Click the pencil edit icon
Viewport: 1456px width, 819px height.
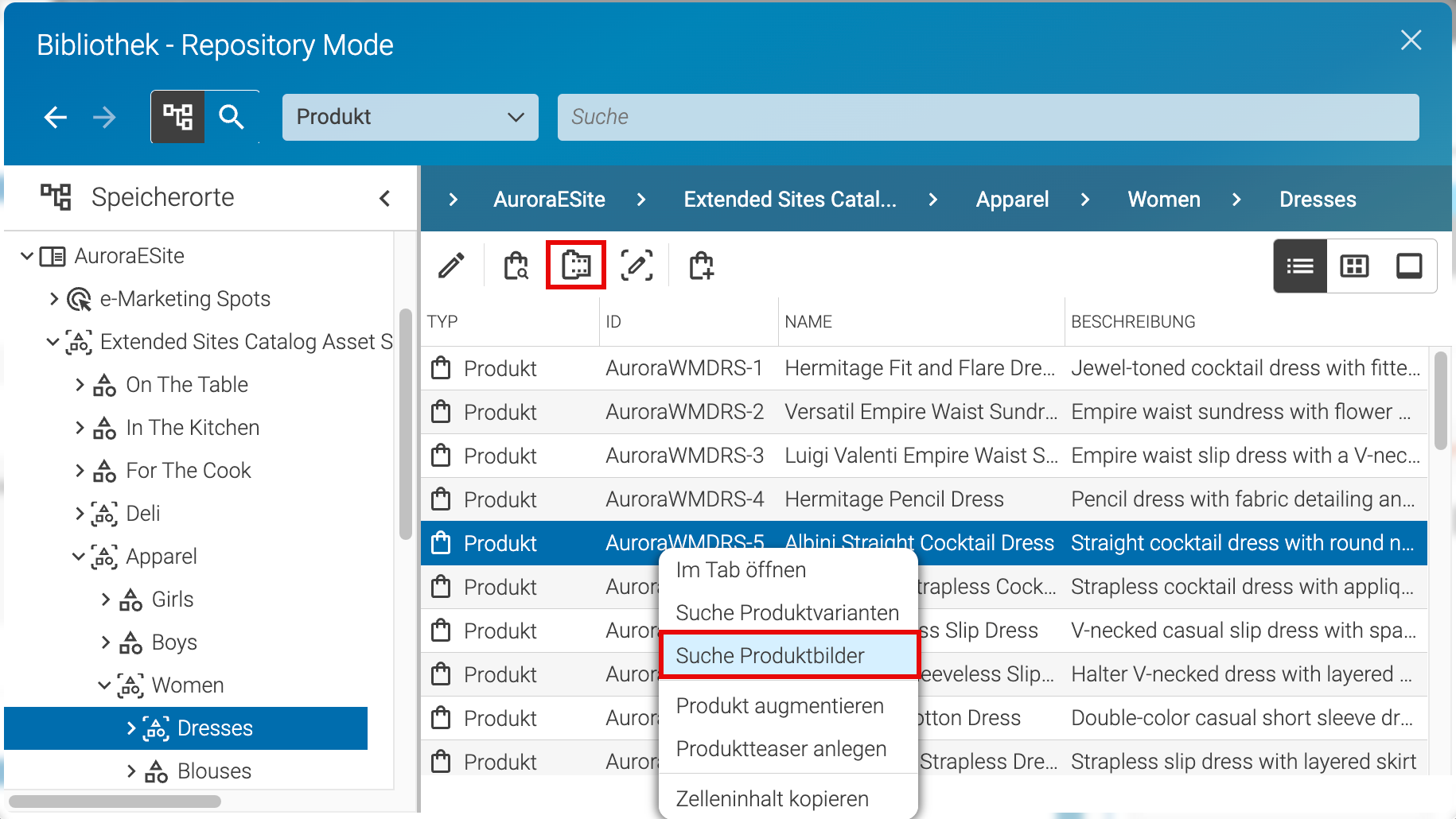451,266
